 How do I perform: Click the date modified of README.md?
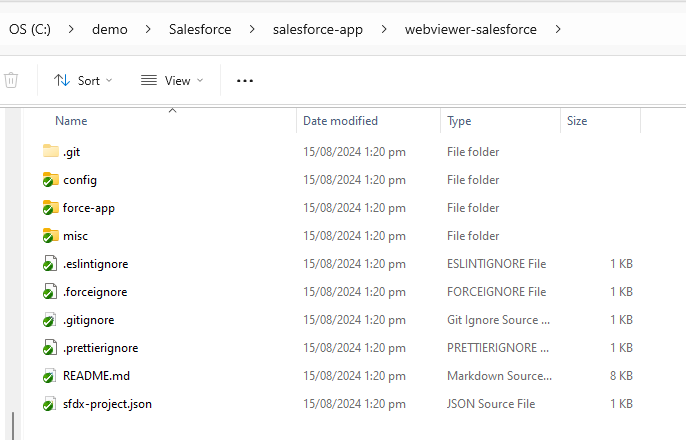[x=354, y=376]
